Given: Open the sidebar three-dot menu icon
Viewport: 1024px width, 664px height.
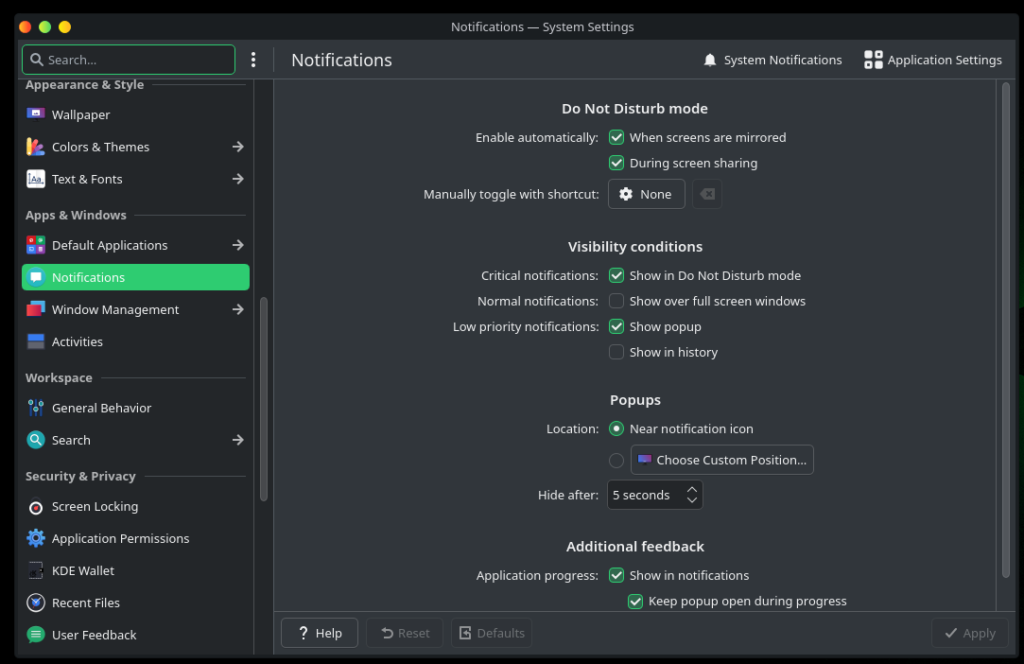Looking at the screenshot, I should pyautogui.click(x=254, y=60).
